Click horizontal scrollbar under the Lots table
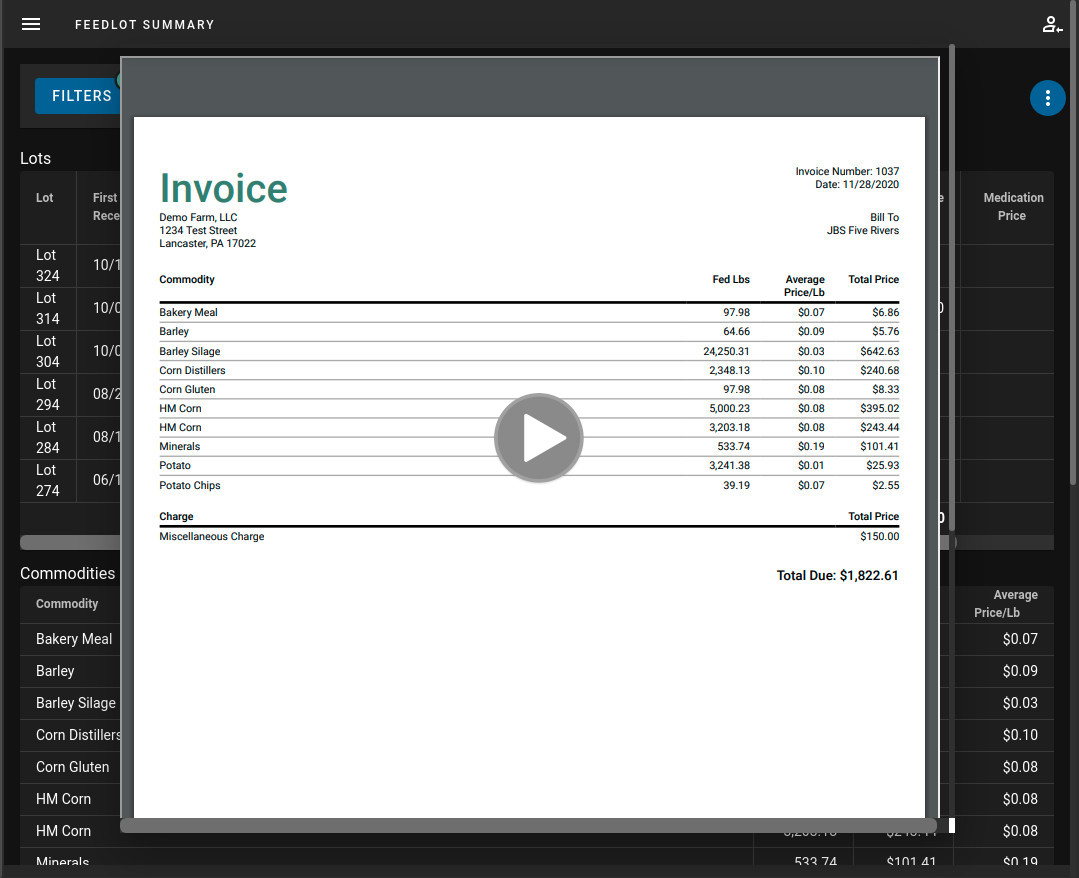Viewport: 1079px width, 878px height. (70, 543)
